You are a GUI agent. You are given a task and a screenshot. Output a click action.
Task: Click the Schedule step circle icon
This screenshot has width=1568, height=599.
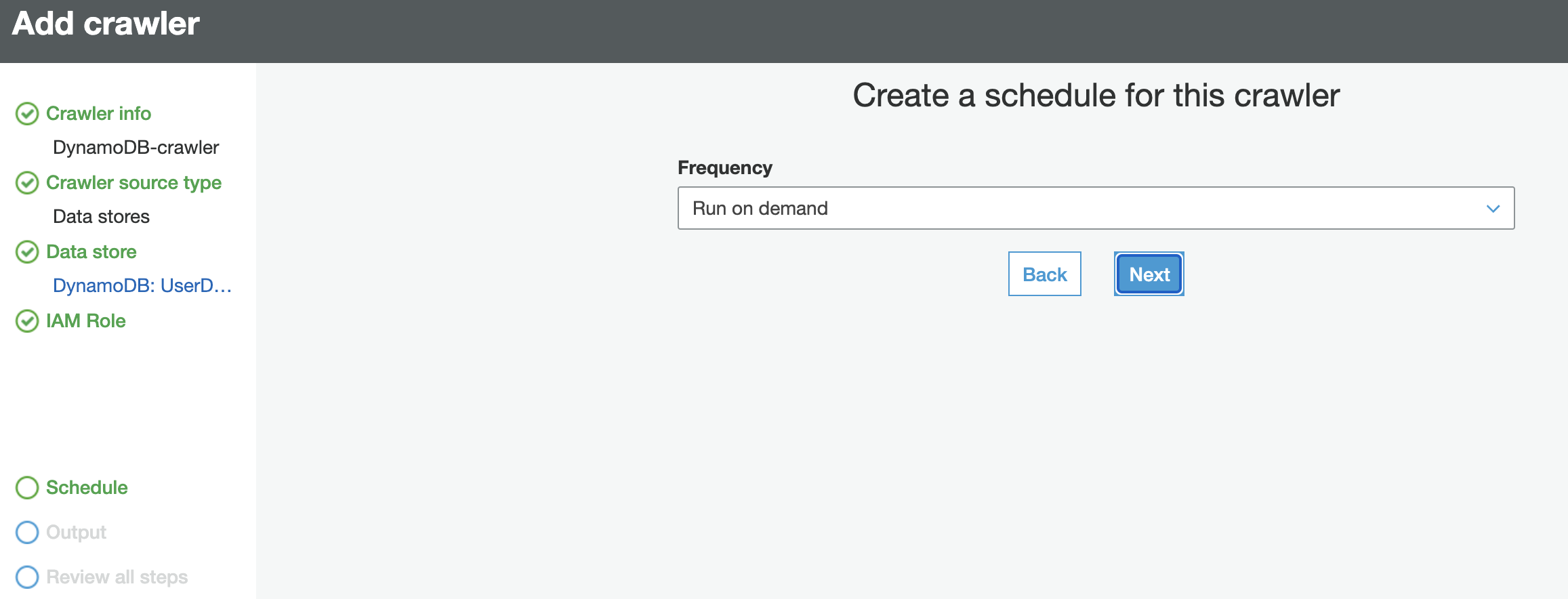[x=27, y=488]
